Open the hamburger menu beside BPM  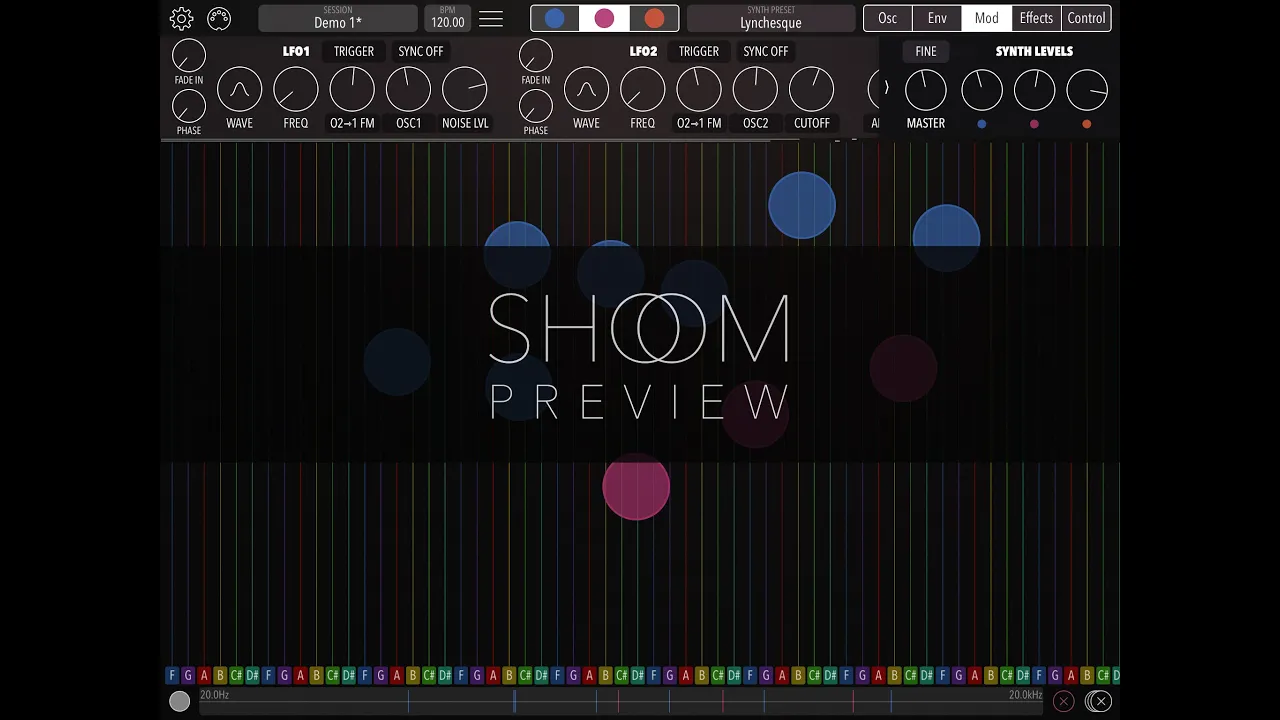click(x=491, y=18)
